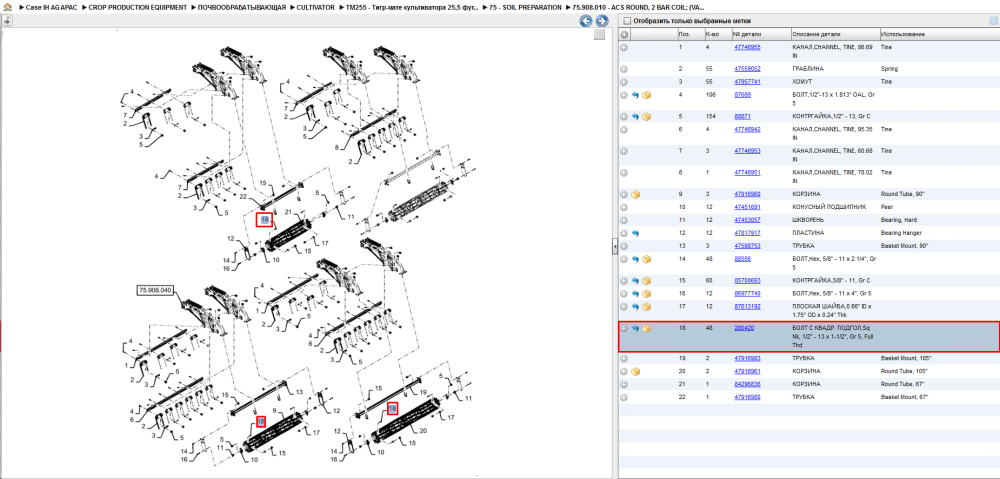This screenshot has height=479, width=1000.
Task: Add part 47746955 using its plus icon
Action: coord(624,47)
